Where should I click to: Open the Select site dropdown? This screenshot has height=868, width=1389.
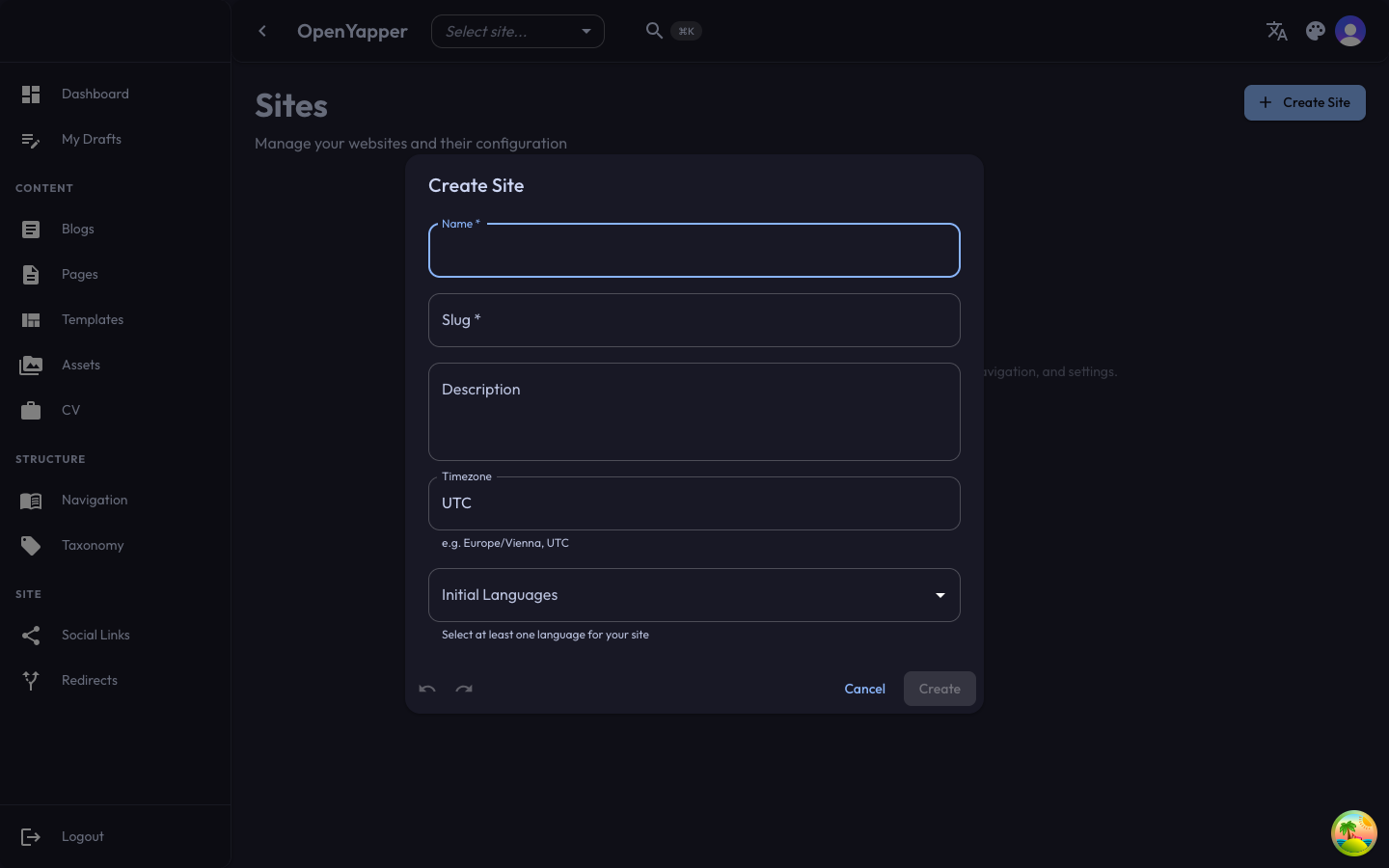(x=517, y=31)
